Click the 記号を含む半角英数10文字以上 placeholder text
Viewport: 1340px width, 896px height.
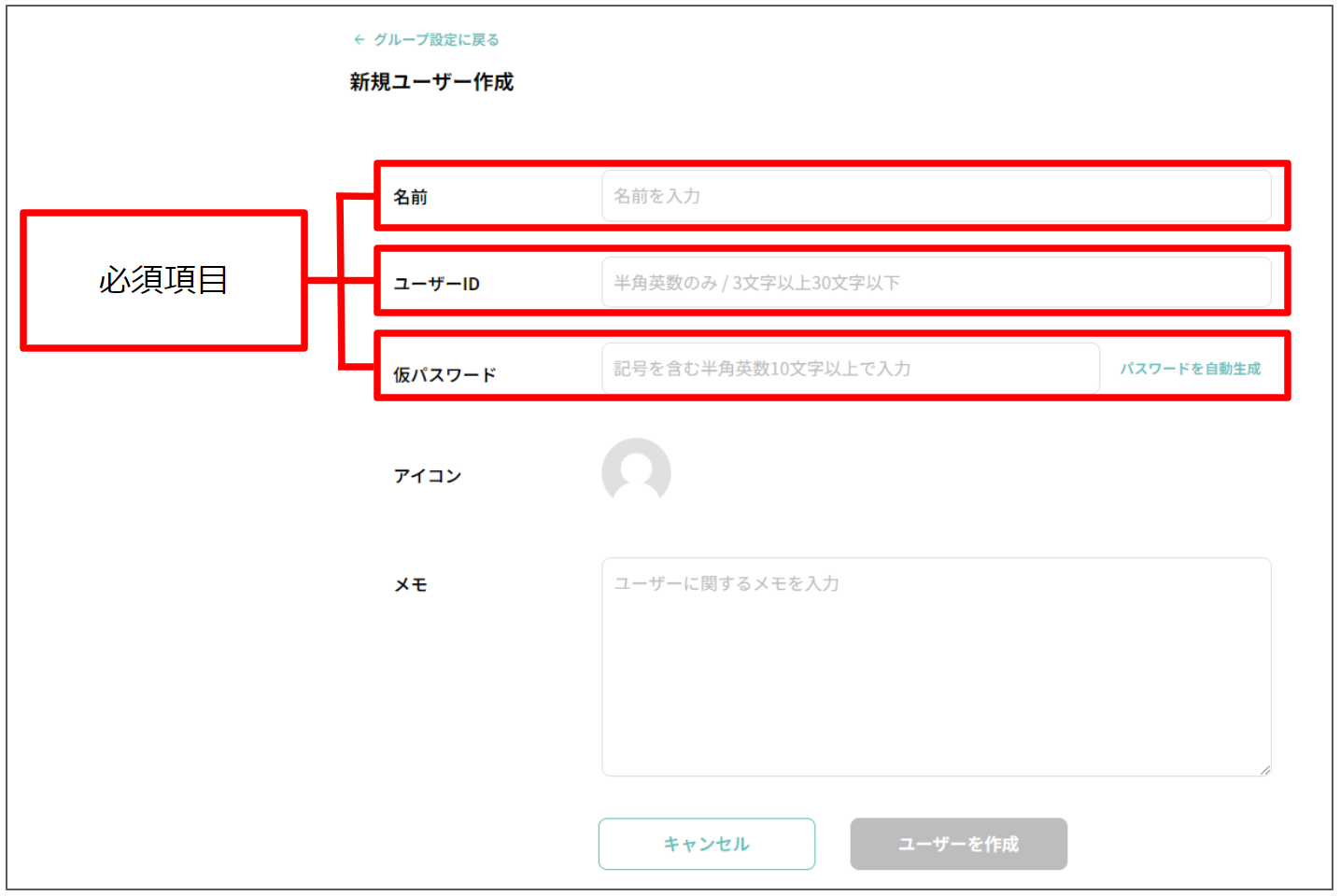[762, 369]
